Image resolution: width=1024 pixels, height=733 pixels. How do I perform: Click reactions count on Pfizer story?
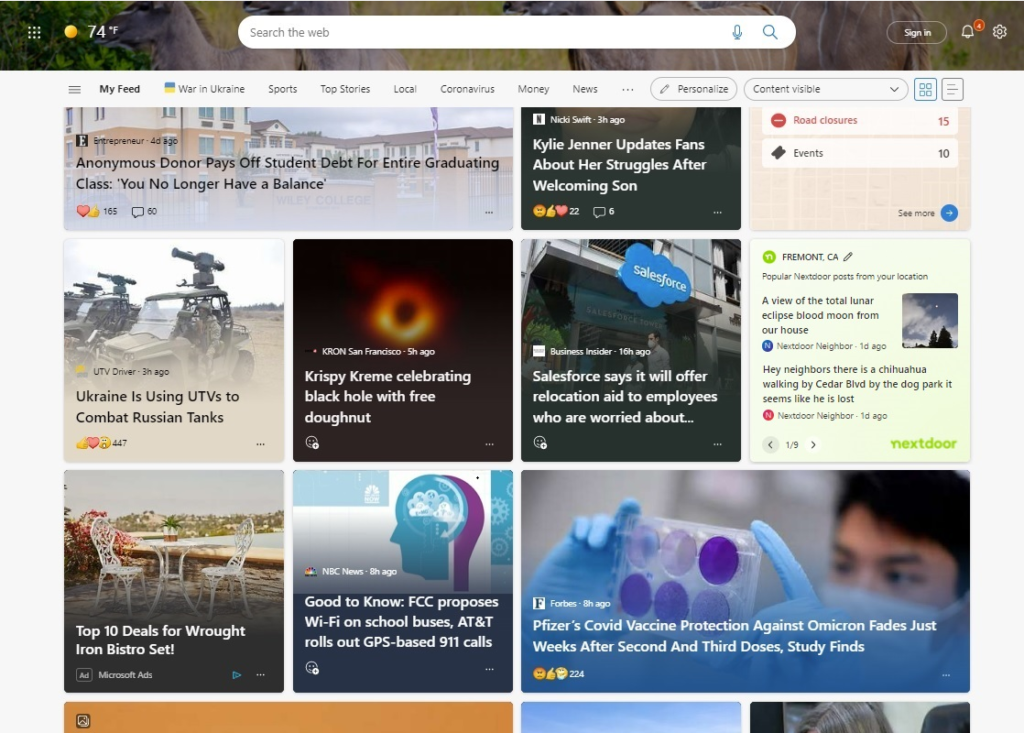pos(558,674)
